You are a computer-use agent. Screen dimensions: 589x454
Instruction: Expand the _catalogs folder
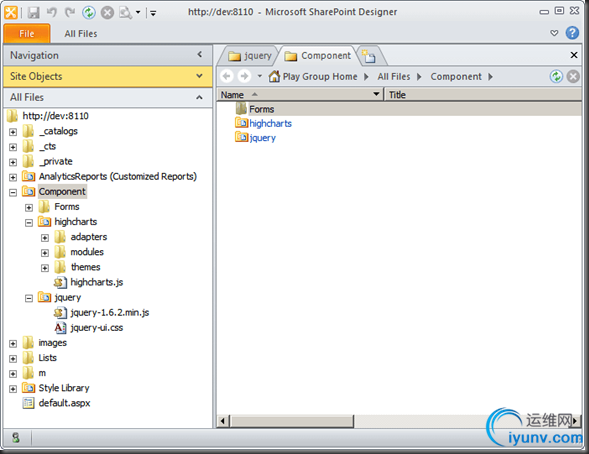point(13,132)
